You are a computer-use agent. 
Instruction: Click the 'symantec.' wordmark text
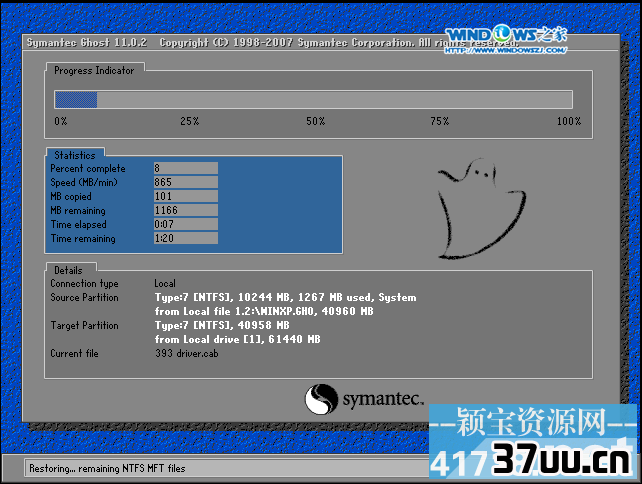(x=382, y=399)
